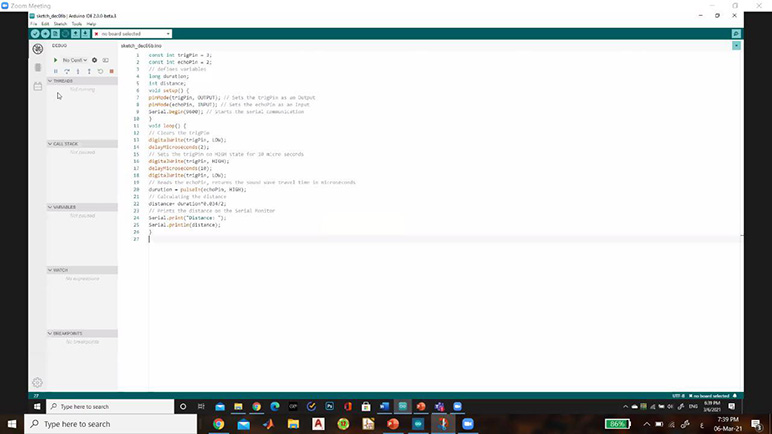Open Zoom from the outer taskbar

(468, 424)
